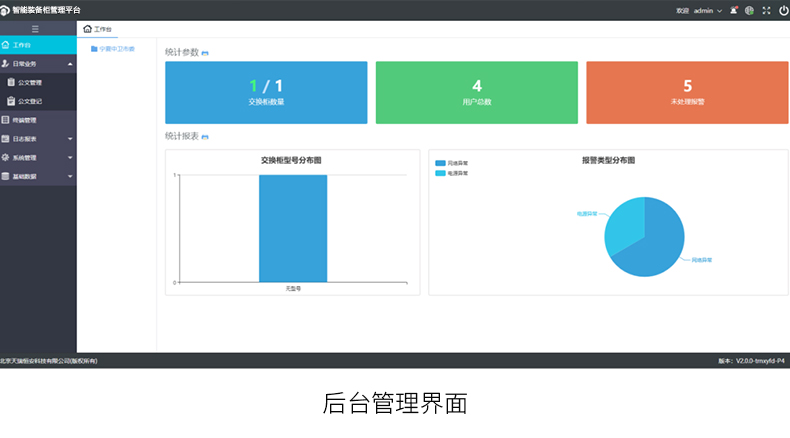
Task: Click the icon beside 统计报表 heading
Action: (x=206, y=136)
